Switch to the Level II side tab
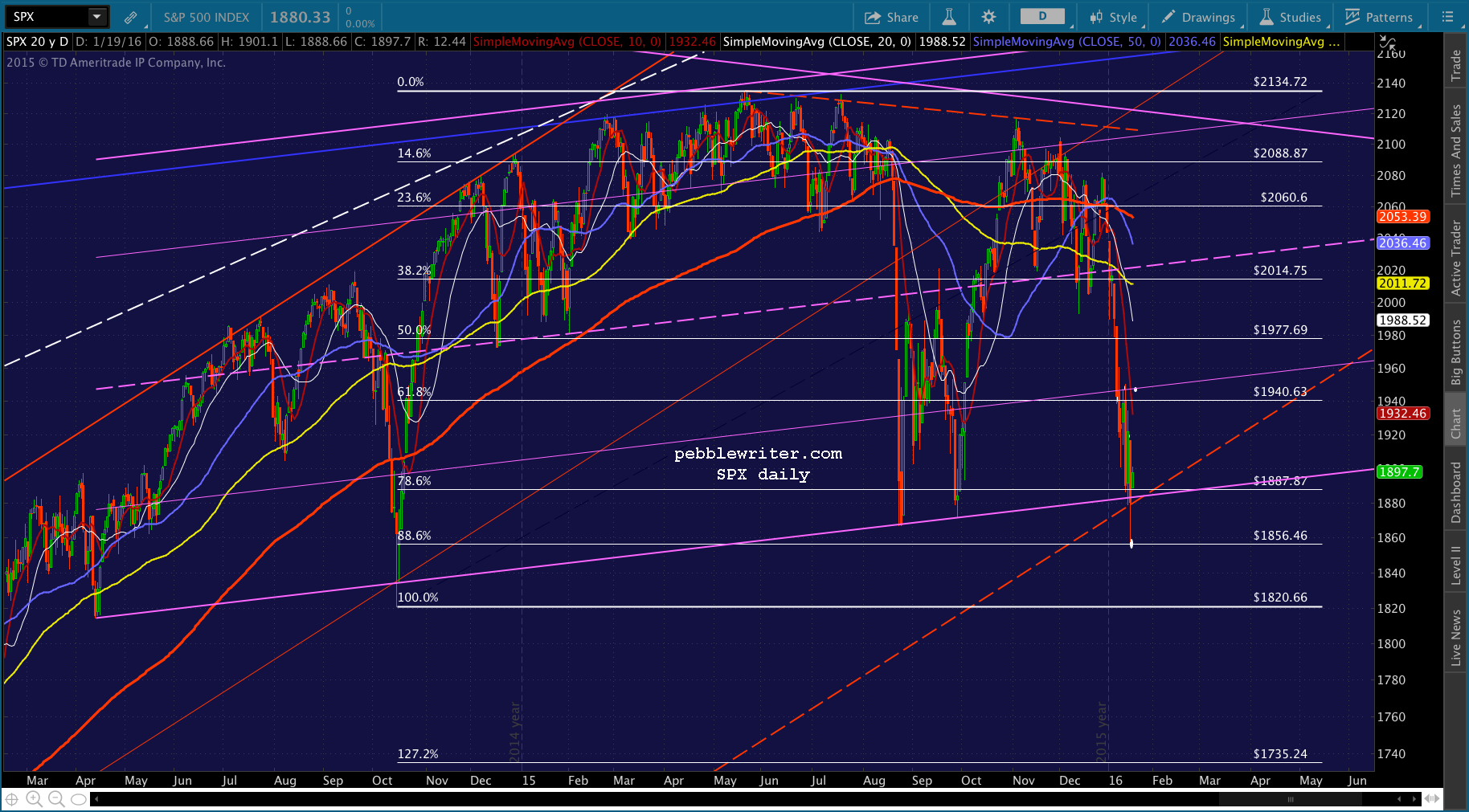 click(x=1455, y=565)
